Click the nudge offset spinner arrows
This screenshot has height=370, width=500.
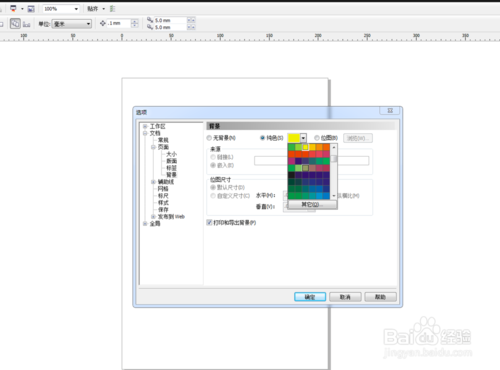coord(135,23)
